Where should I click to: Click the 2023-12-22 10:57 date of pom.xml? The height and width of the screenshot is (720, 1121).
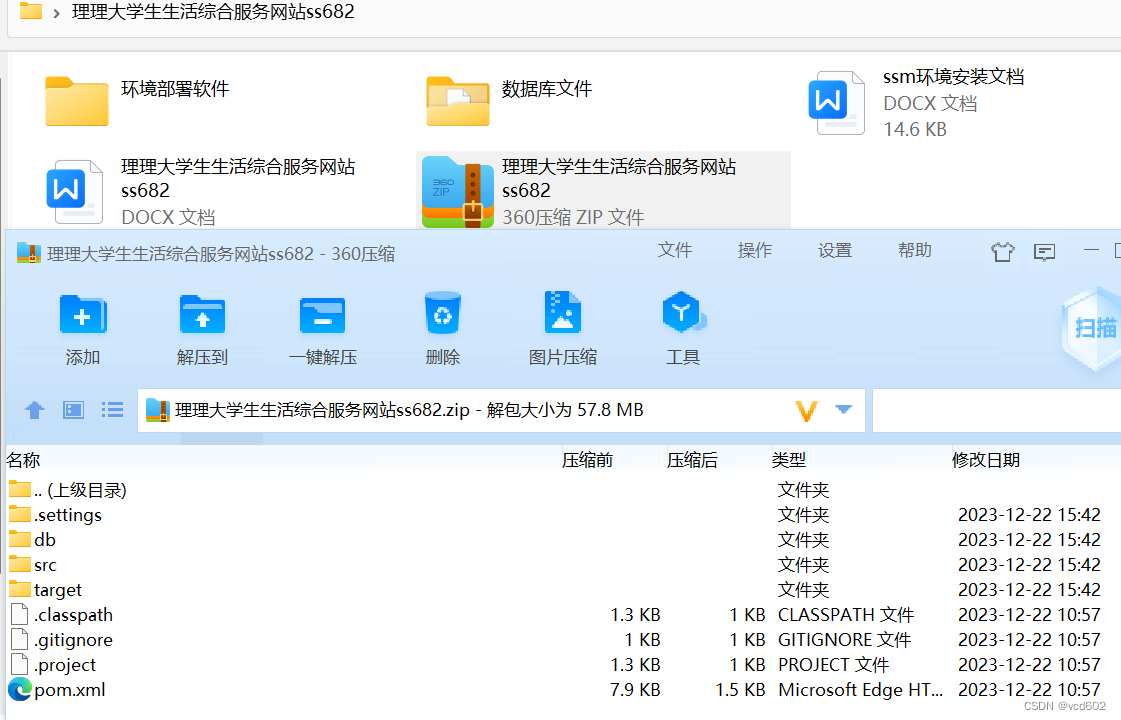[1029, 690]
